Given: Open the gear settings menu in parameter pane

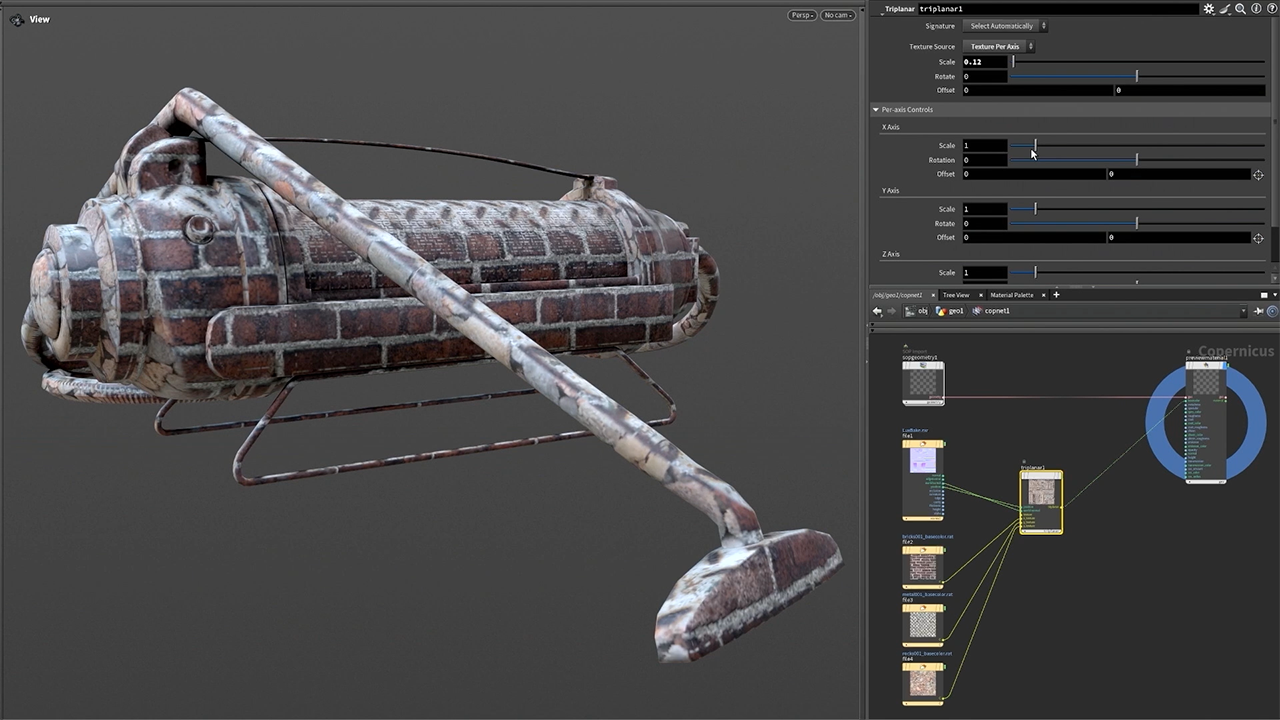Looking at the screenshot, I should (x=1208, y=9).
